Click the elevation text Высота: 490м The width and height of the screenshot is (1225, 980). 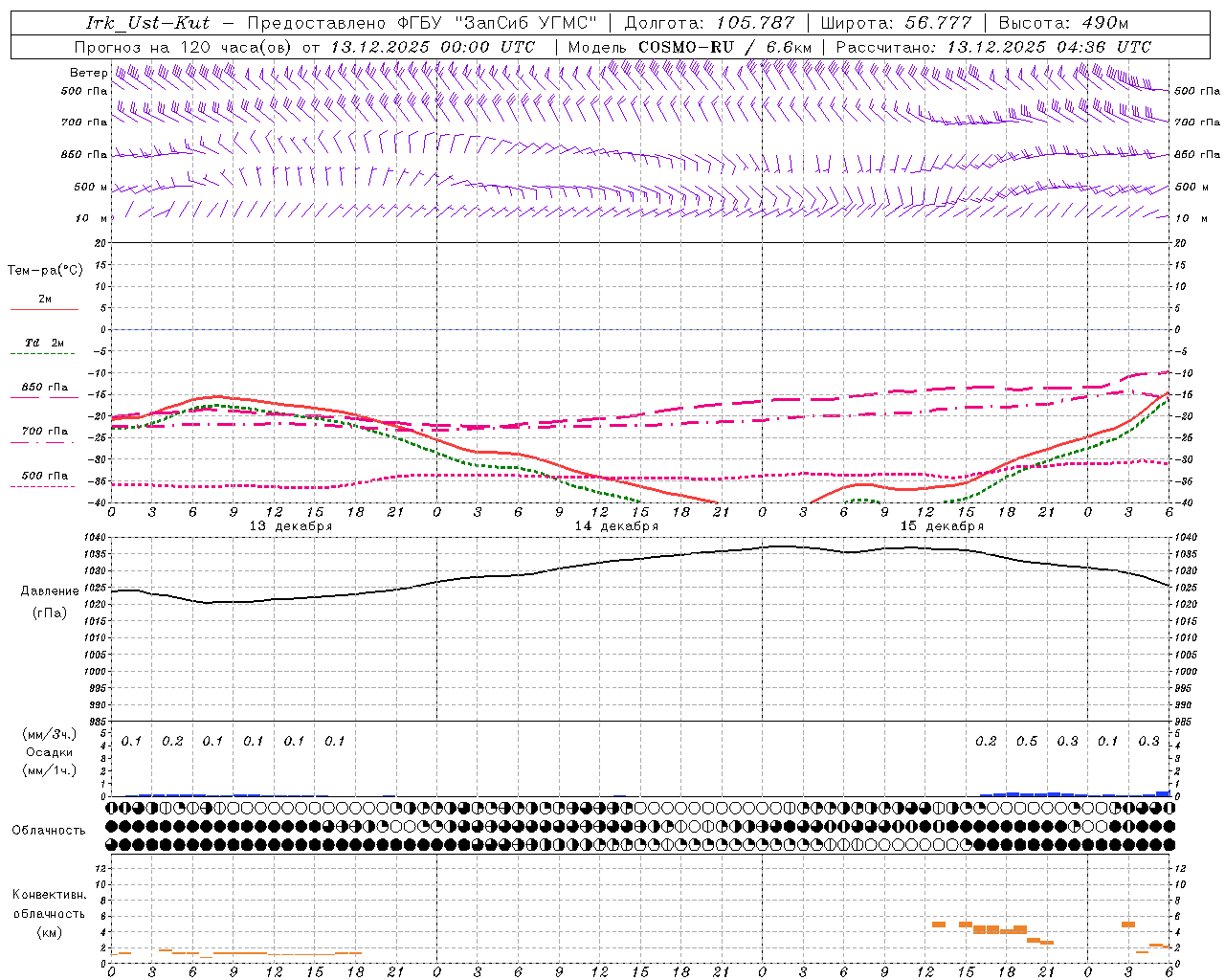tap(1063, 23)
